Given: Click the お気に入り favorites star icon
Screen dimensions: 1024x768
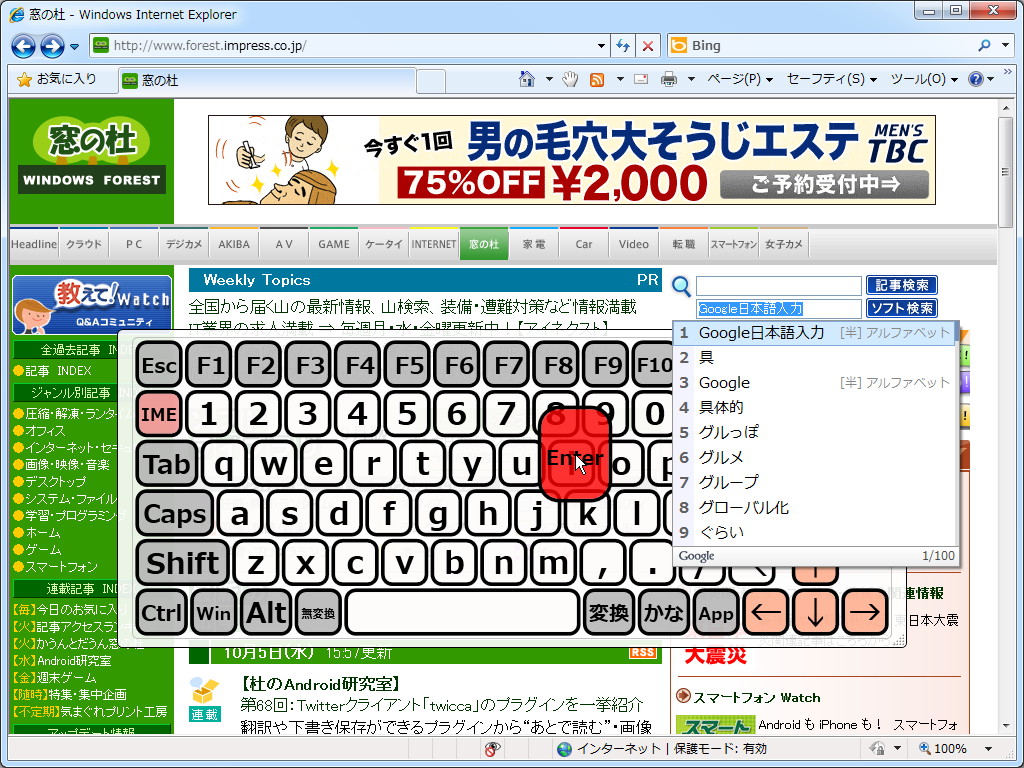Looking at the screenshot, I should (x=22, y=79).
